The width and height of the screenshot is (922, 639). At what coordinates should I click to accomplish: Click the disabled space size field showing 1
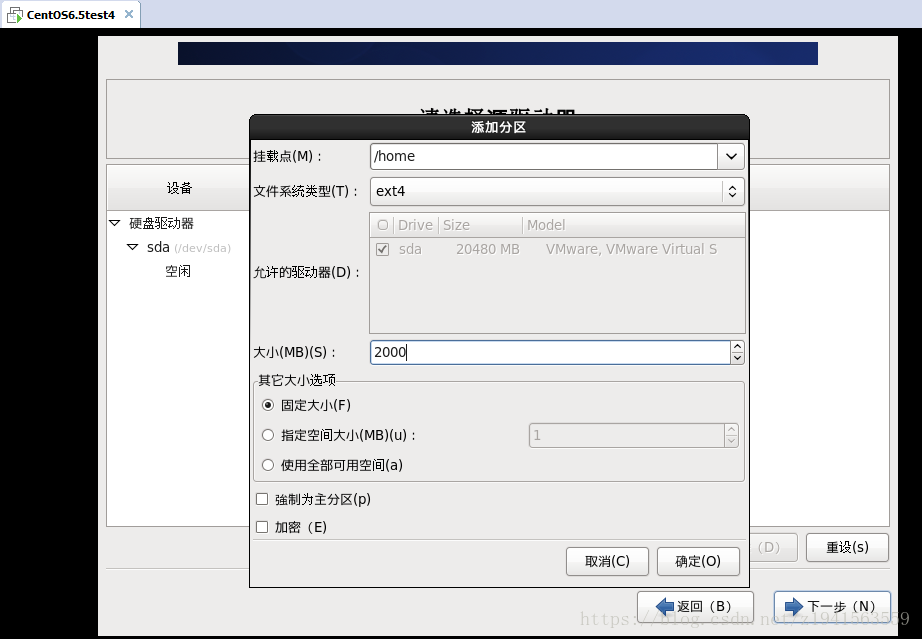627,435
